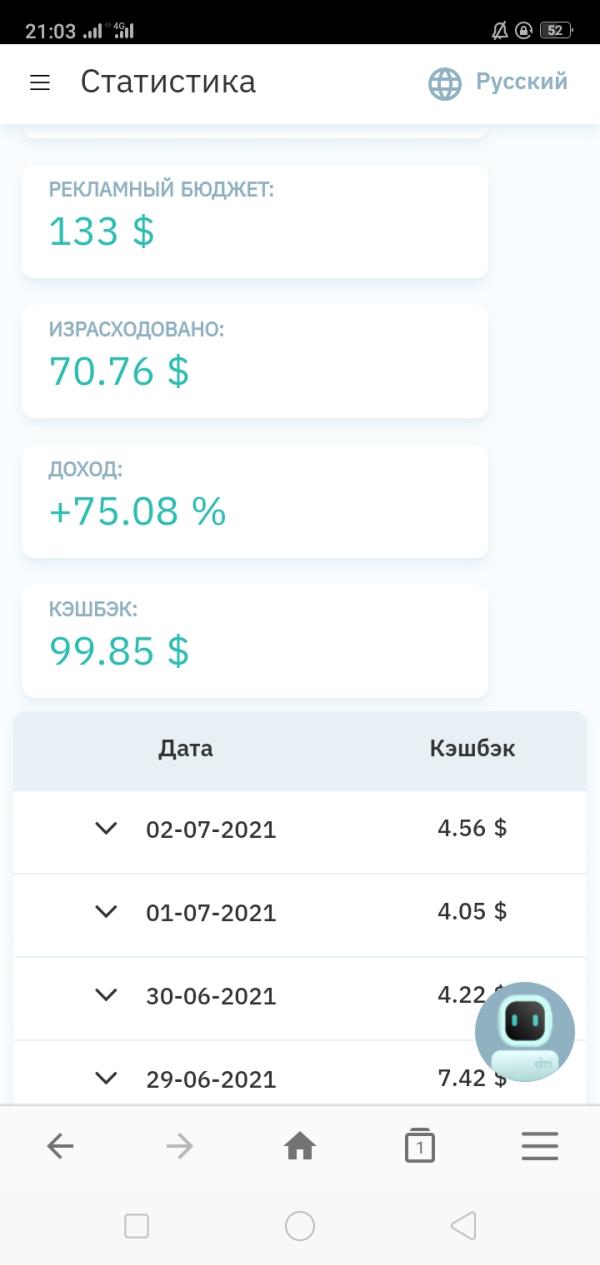Image resolution: width=600 pixels, height=1265 pixels.
Task: Select the Дата column header
Action: point(186,749)
